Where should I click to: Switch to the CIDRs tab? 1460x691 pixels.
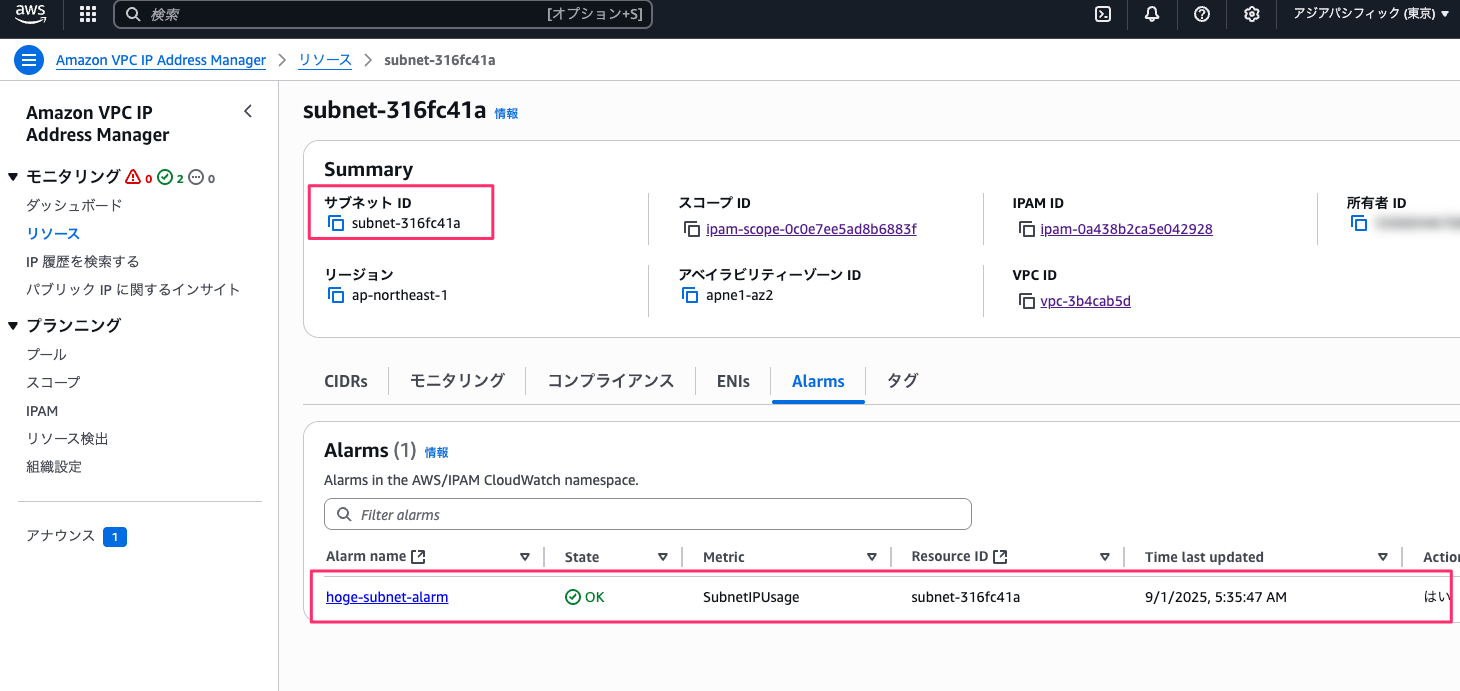point(346,381)
